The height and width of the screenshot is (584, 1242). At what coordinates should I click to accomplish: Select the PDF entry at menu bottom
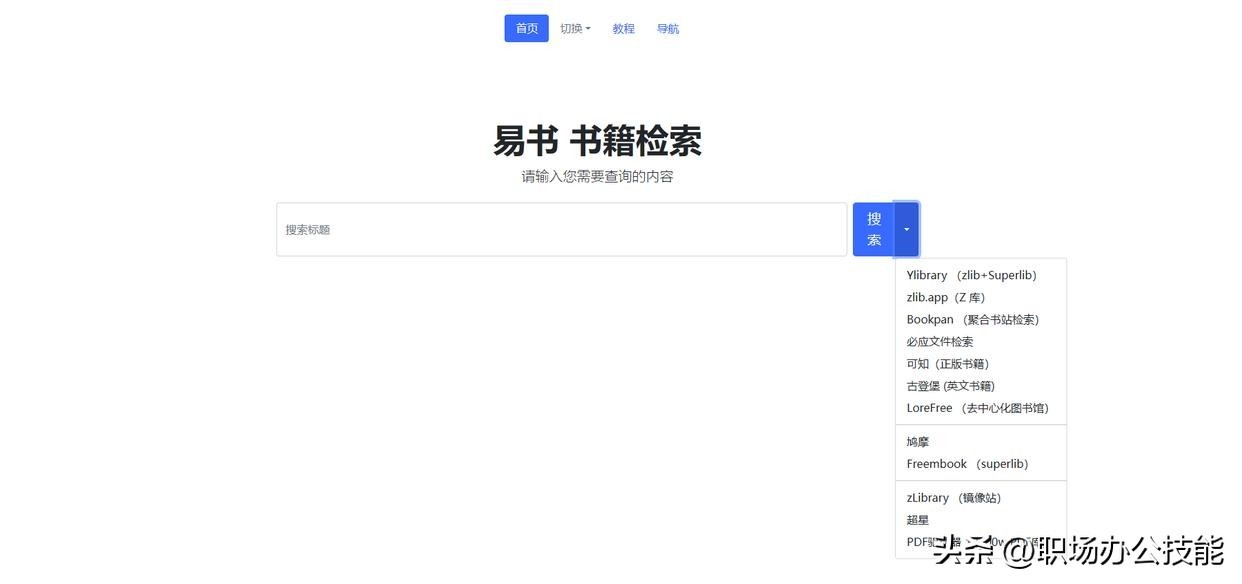click(x=919, y=542)
